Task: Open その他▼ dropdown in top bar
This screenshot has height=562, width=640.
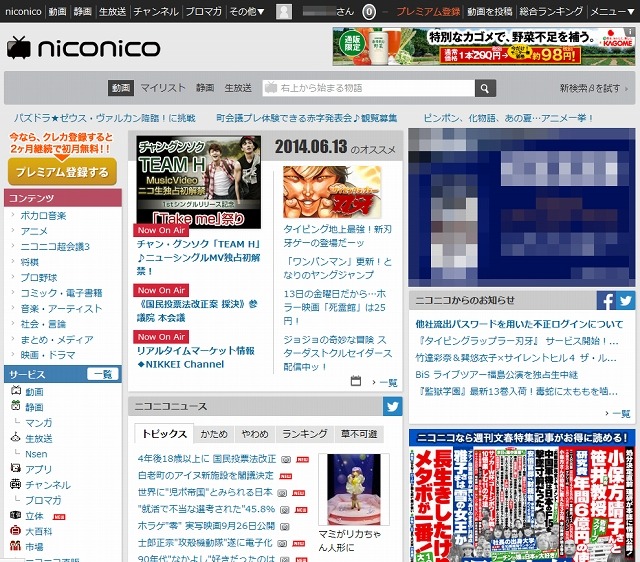Action: click(247, 11)
